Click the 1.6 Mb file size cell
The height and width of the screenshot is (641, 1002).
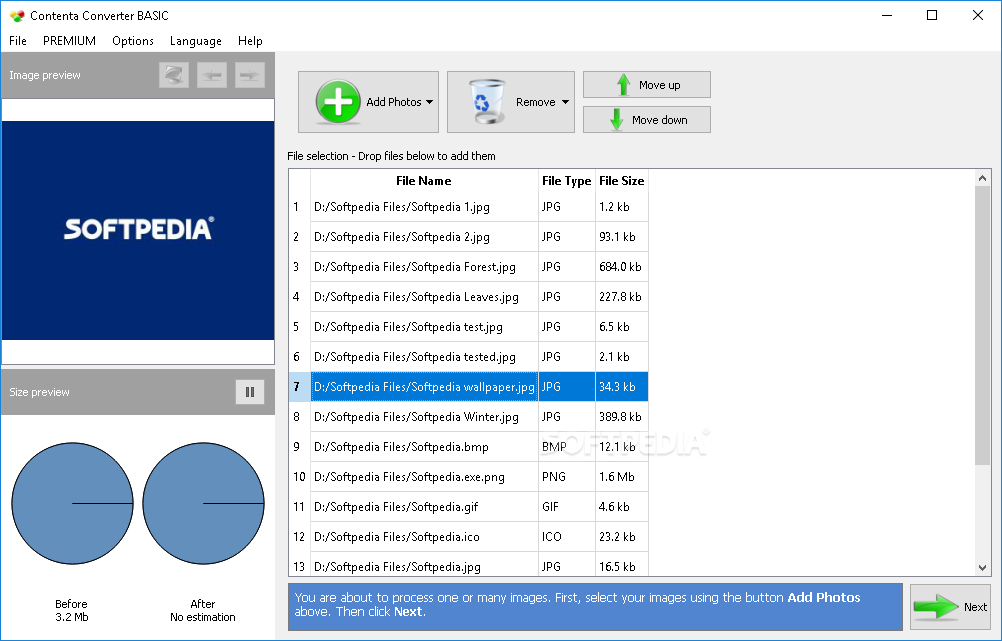(622, 477)
